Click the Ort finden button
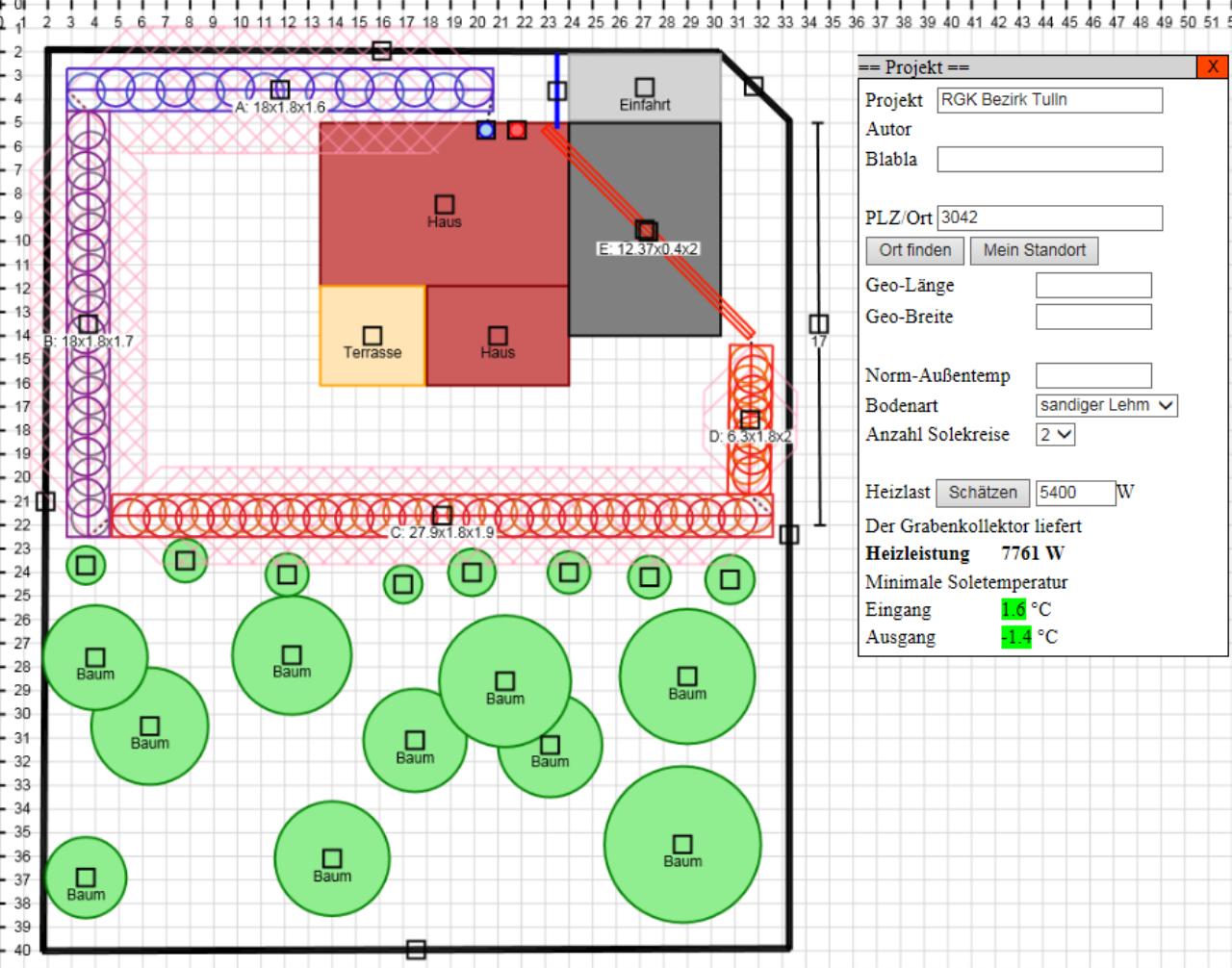This screenshot has height=968, width=1232. click(x=914, y=250)
